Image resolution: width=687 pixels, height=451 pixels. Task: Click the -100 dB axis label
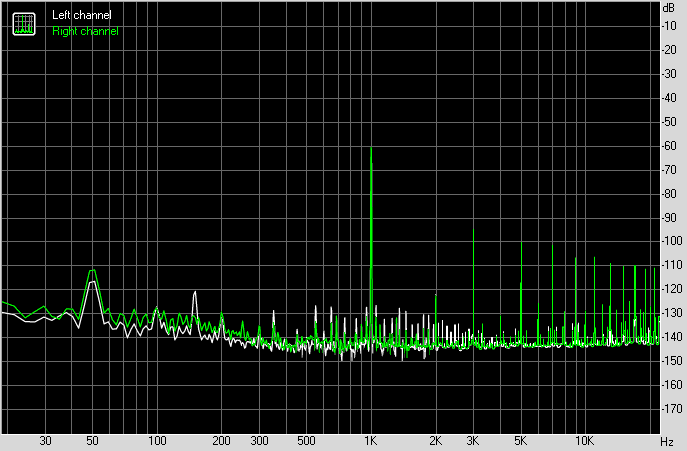[672, 241]
